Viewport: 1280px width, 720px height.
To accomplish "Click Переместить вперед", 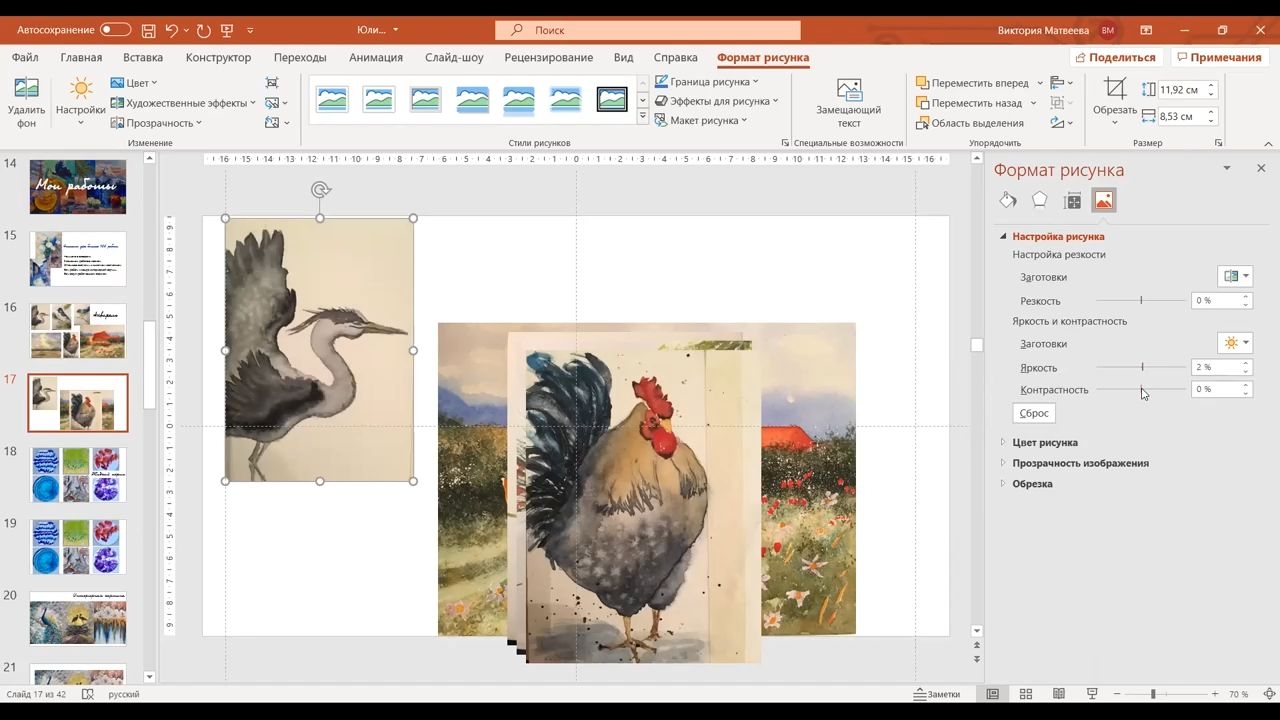I will 972,83.
